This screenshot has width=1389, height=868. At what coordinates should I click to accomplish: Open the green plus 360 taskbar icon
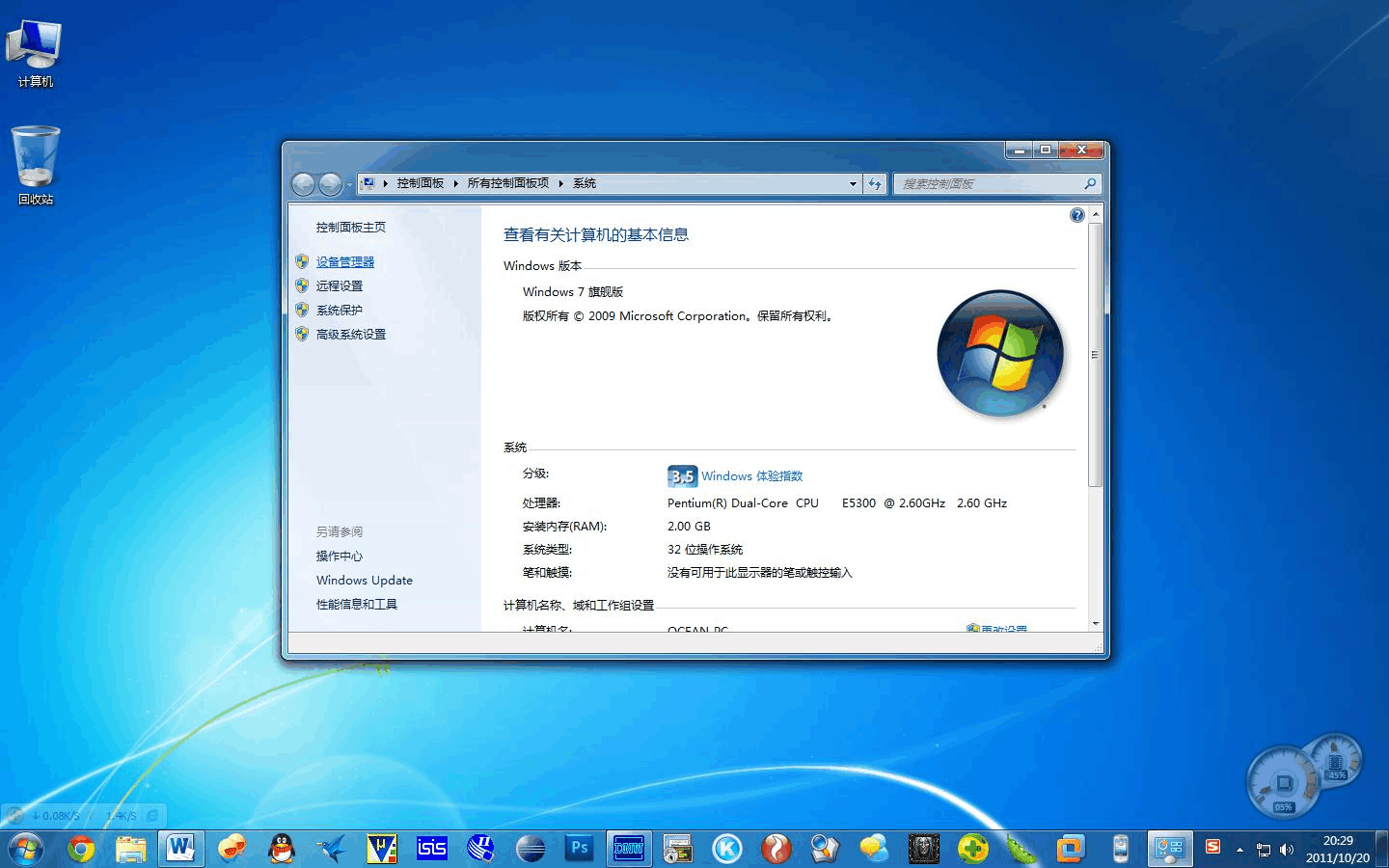pos(973,849)
